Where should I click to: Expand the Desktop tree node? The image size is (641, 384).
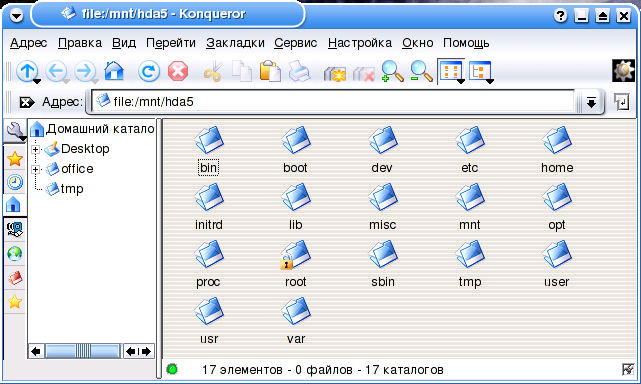coord(36,149)
